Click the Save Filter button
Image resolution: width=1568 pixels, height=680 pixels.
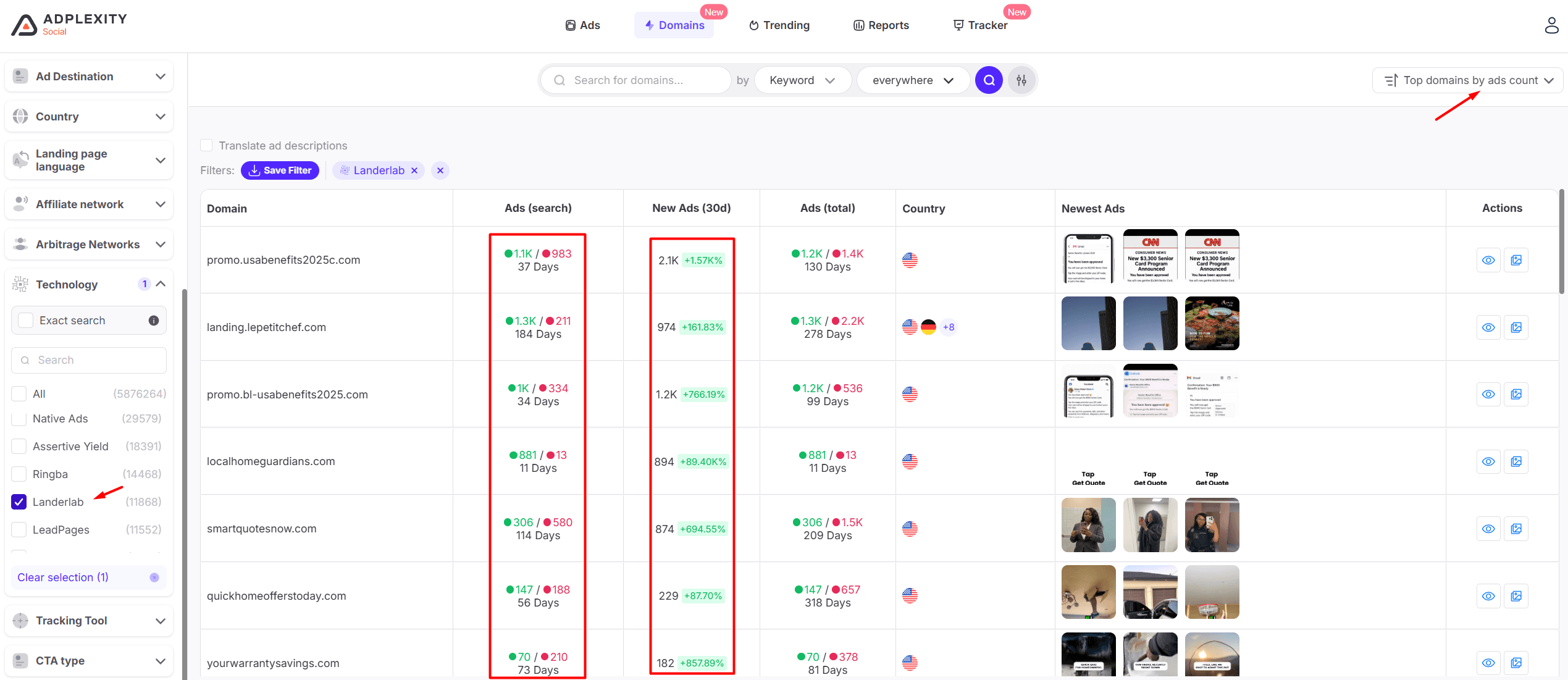(280, 170)
